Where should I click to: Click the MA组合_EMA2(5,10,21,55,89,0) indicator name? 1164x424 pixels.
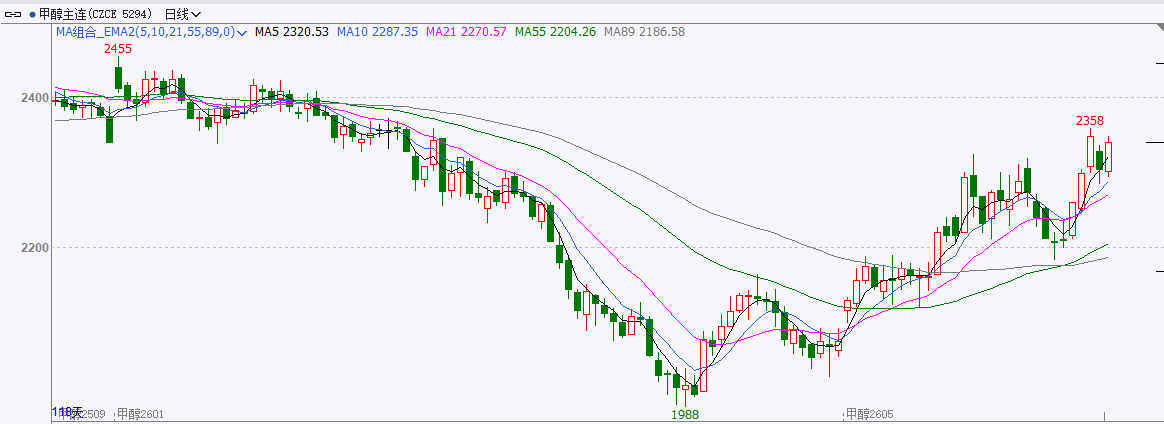(x=145, y=32)
